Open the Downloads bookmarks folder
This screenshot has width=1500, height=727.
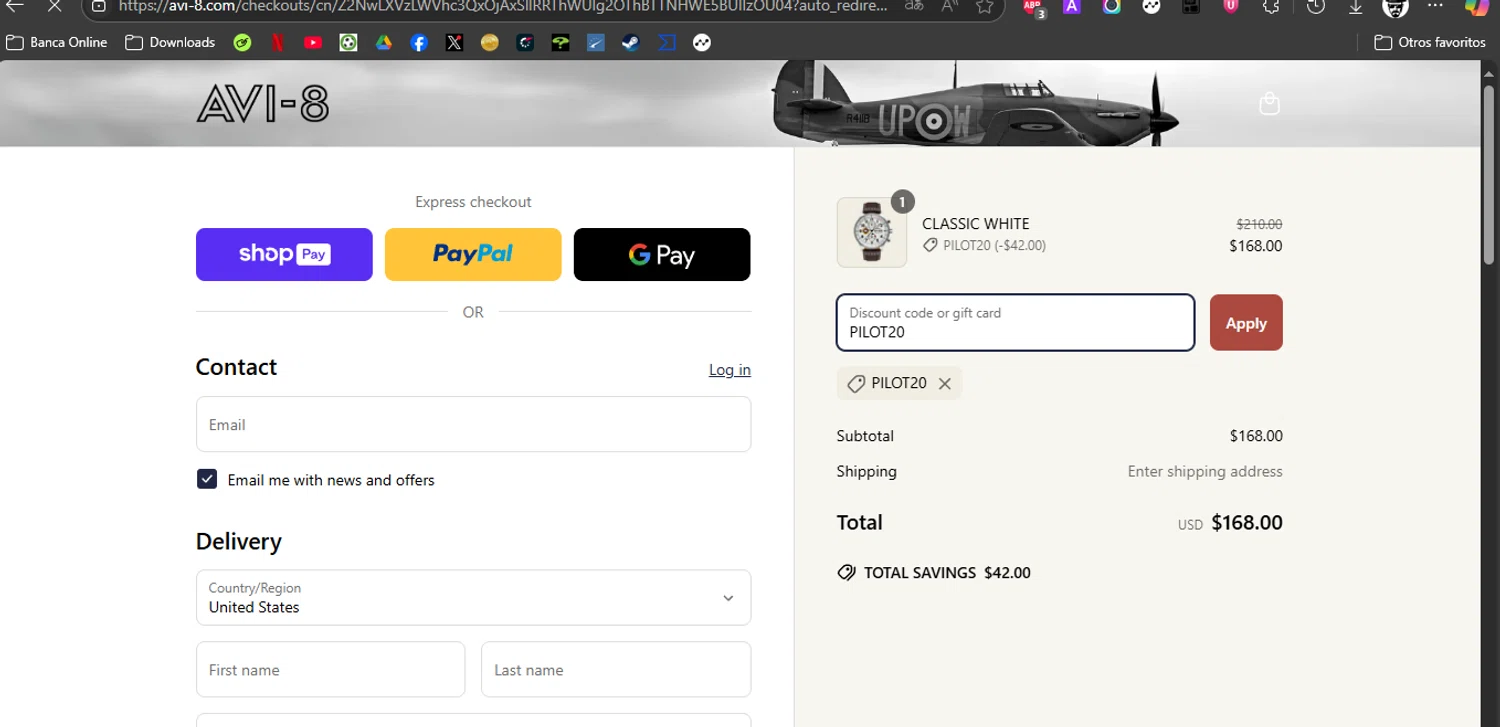point(170,43)
